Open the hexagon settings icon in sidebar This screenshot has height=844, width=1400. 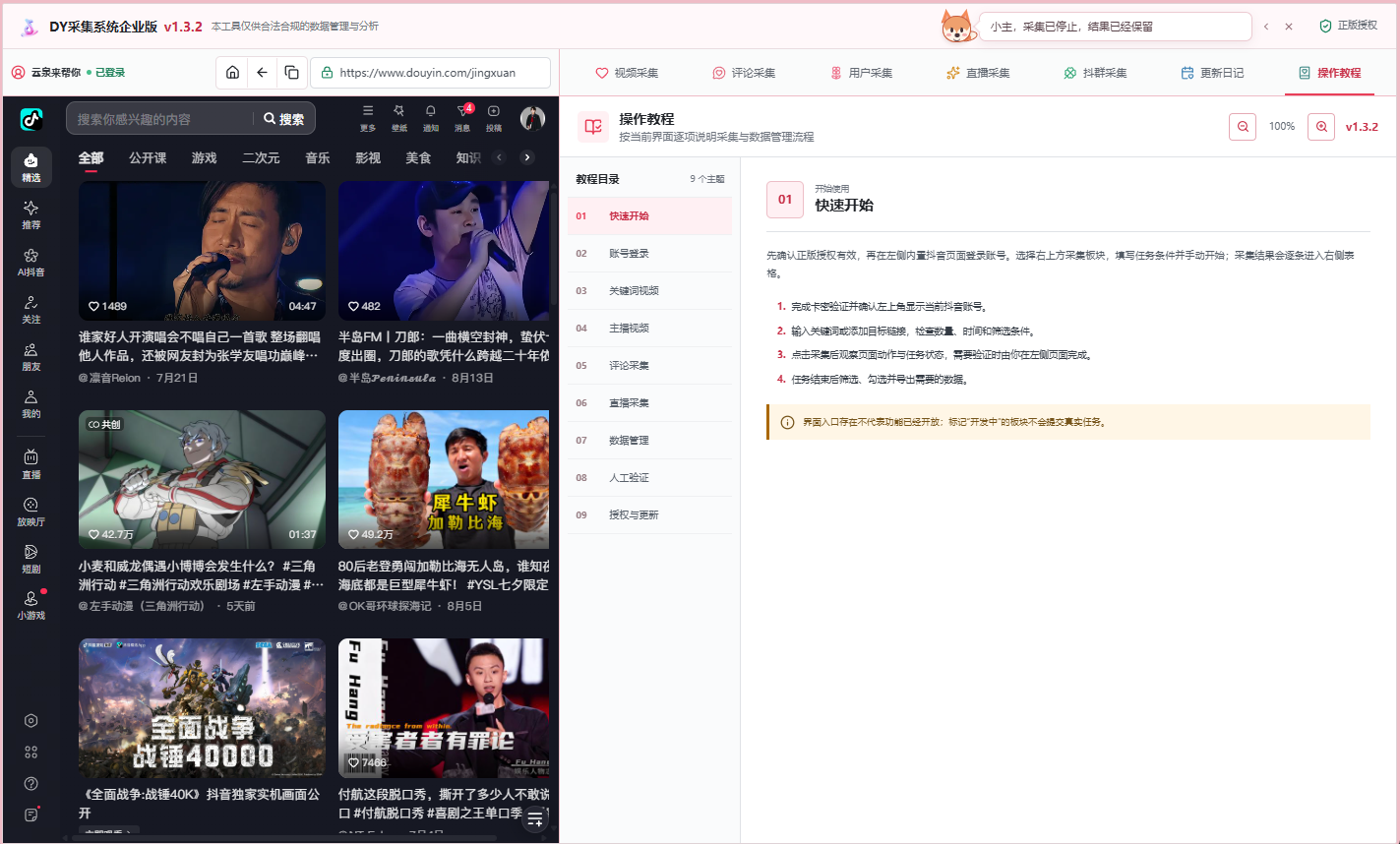(x=31, y=720)
